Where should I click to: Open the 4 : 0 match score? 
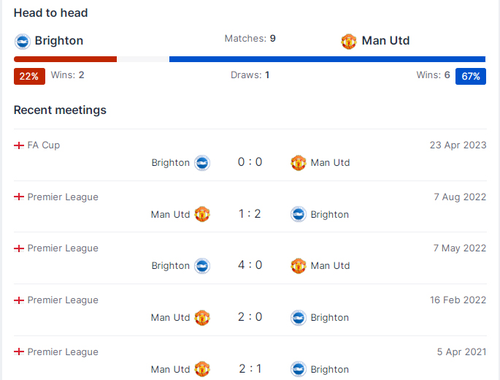[250, 265]
